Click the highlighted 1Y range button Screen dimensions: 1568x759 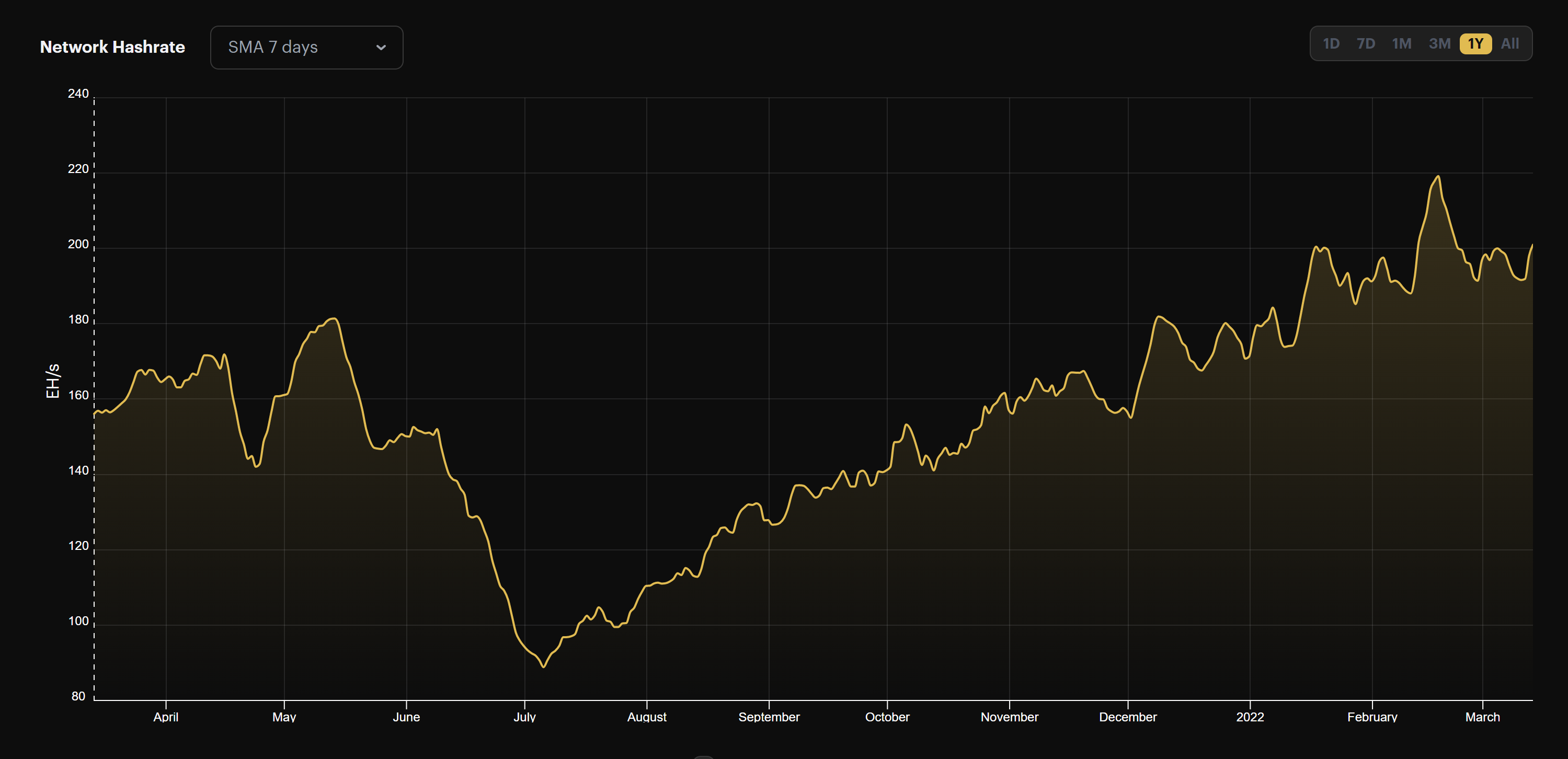point(1475,44)
